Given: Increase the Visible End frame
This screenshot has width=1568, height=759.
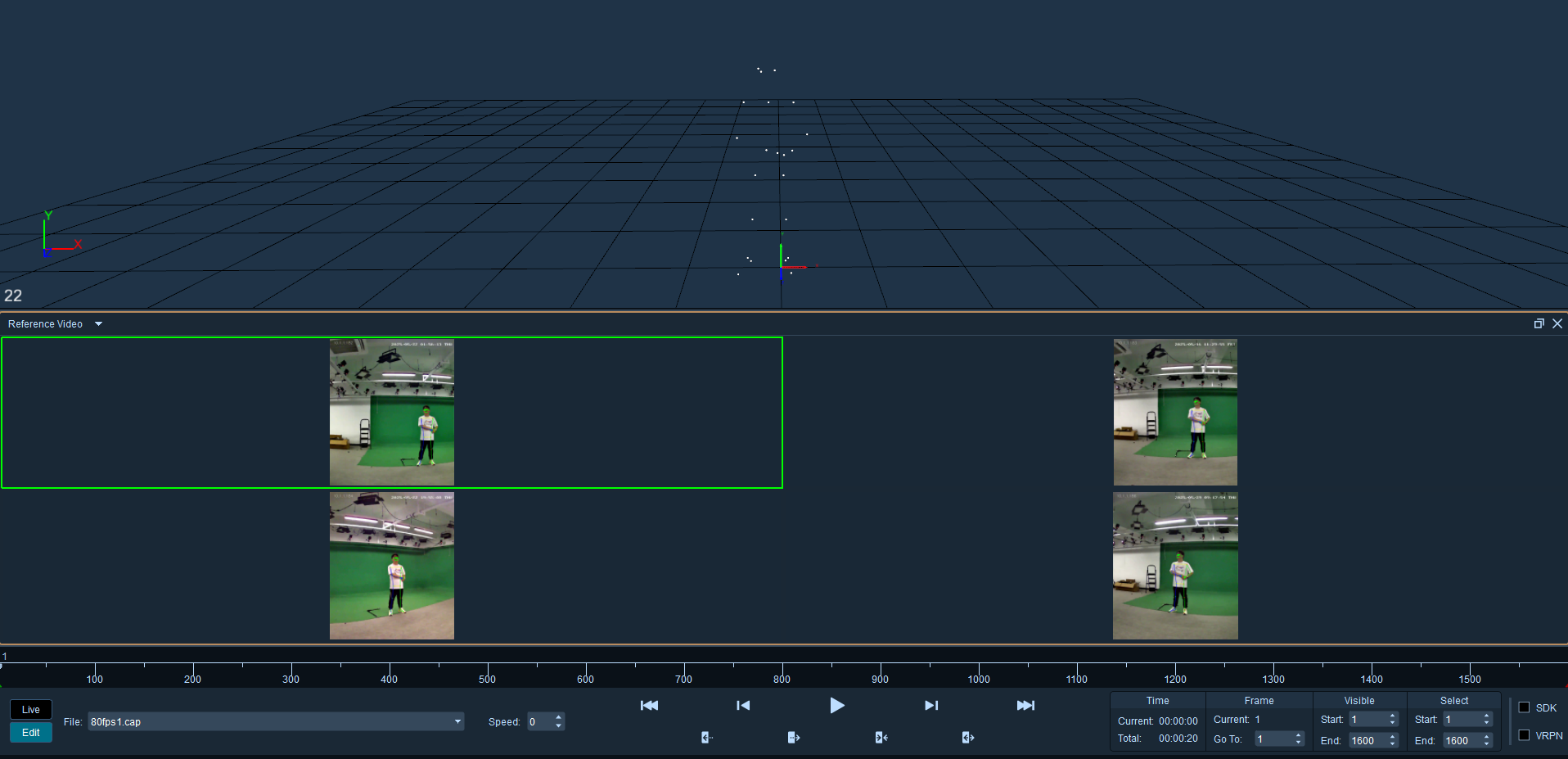Looking at the screenshot, I should [x=1392, y=737].
